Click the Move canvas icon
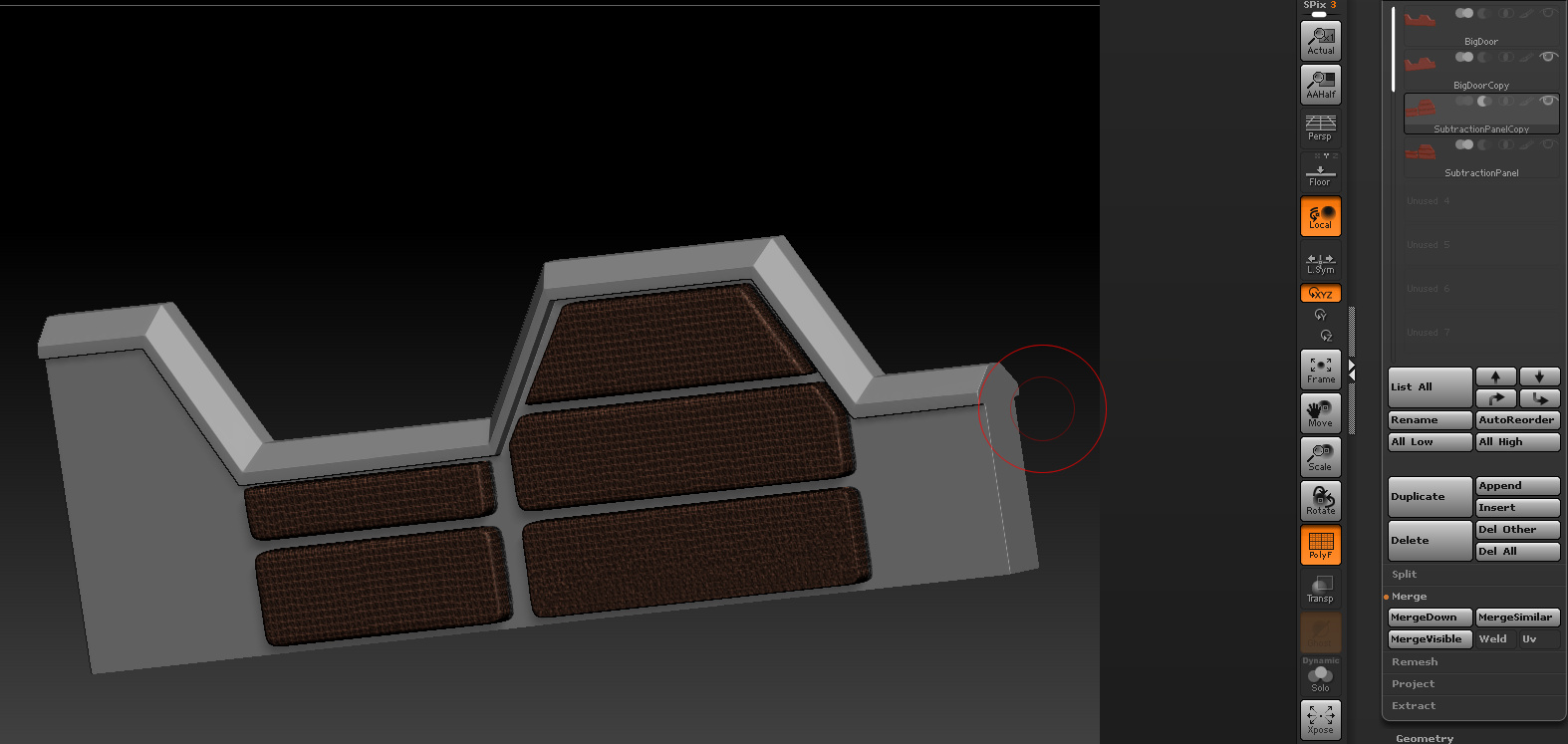1568x744 pixels. (1320, 413)
